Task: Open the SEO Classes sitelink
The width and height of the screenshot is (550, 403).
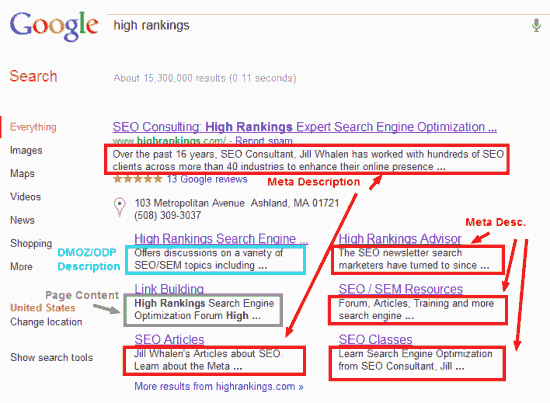Action: point(375,339)
